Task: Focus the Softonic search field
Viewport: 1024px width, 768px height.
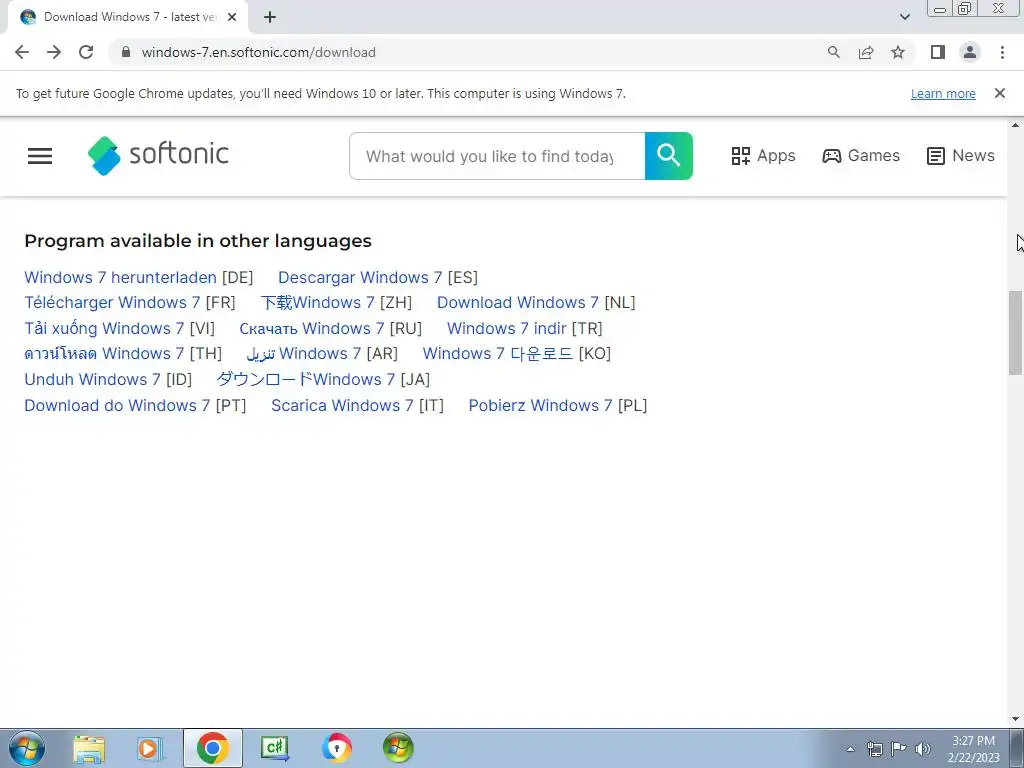Action: (497, 156)
